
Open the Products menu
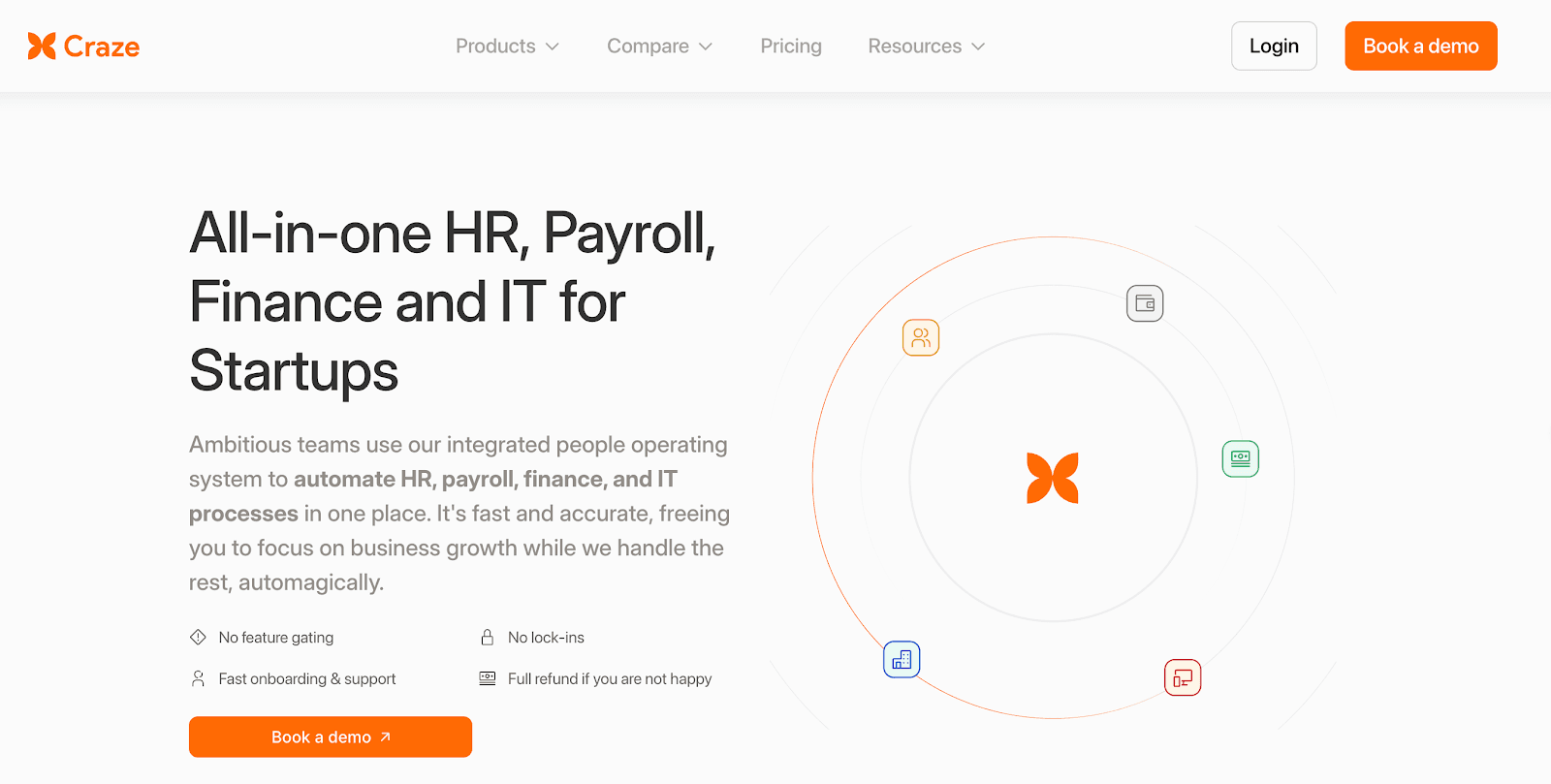[x=507, y=47]
